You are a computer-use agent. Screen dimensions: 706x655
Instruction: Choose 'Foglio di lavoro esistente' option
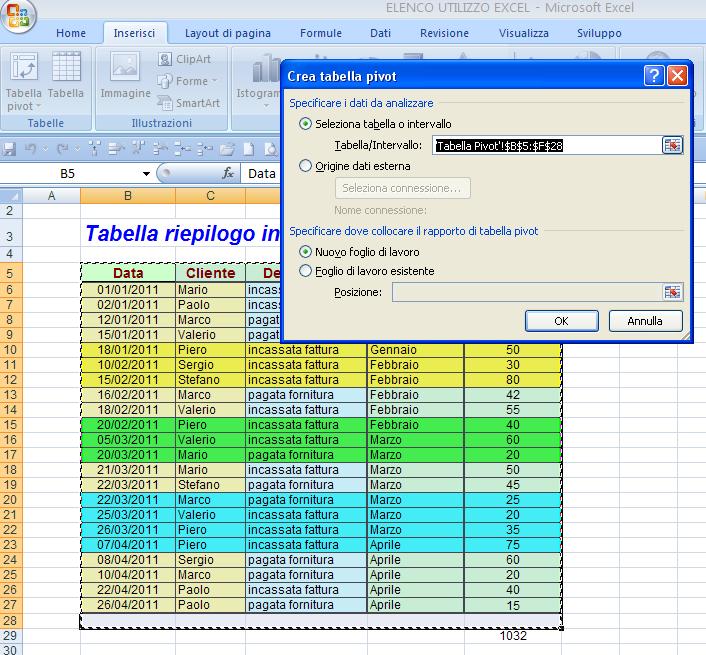coord(305,271)
